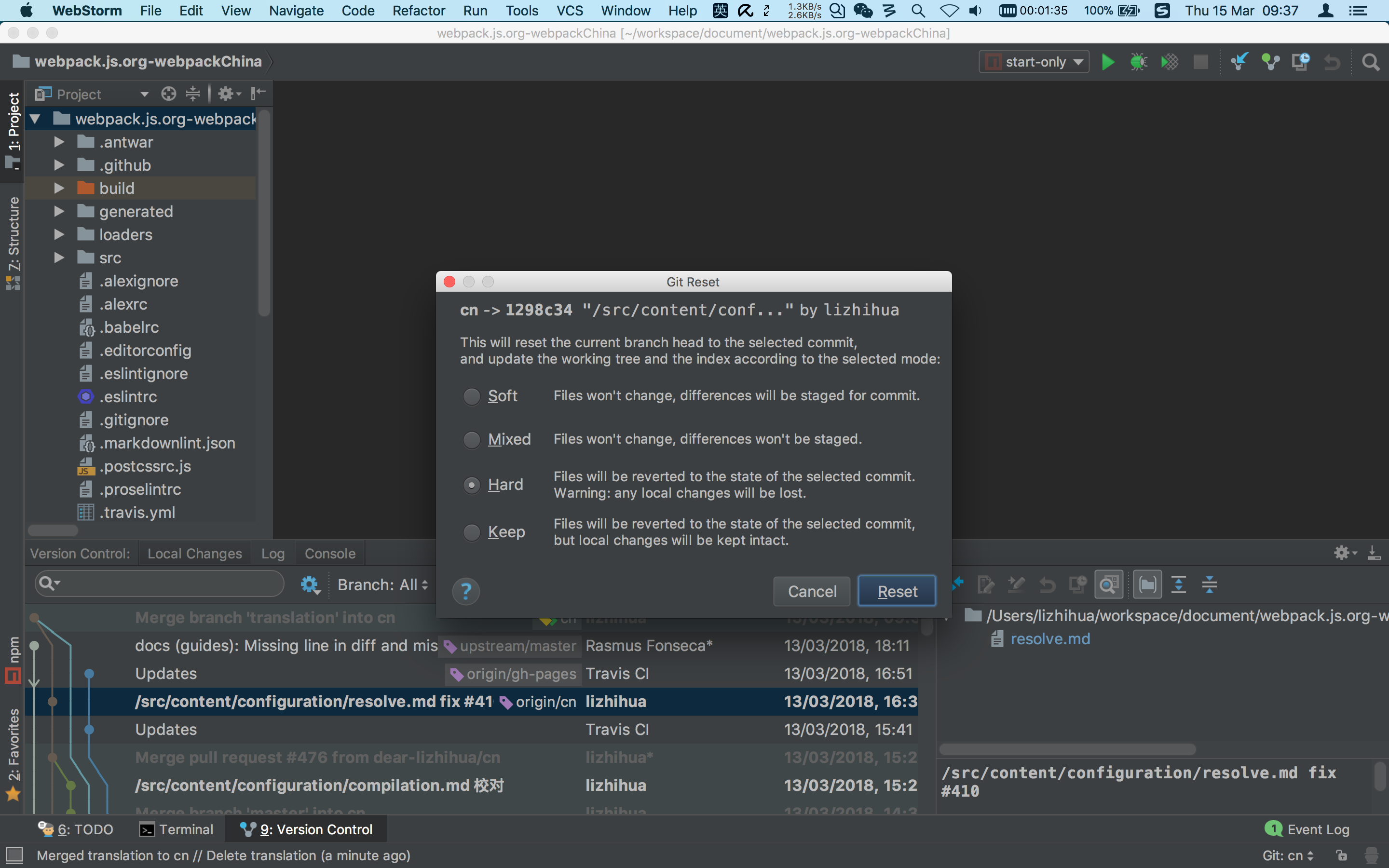Image resolution: width=1389 pixels, height=868 pixels.
Task: Open Search Everywhere magnifier
Action: (x=1372, y=61)
